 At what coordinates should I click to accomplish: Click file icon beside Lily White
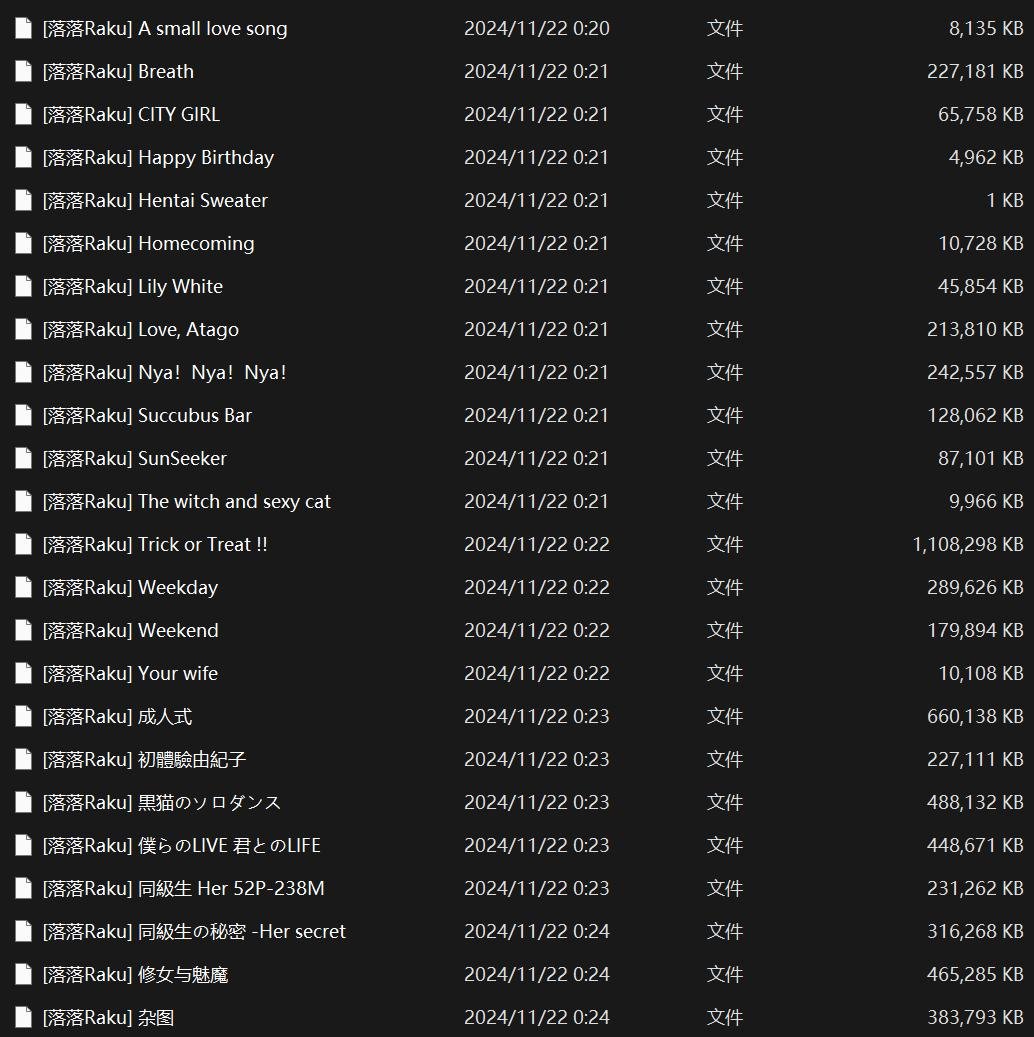[23, 286]
